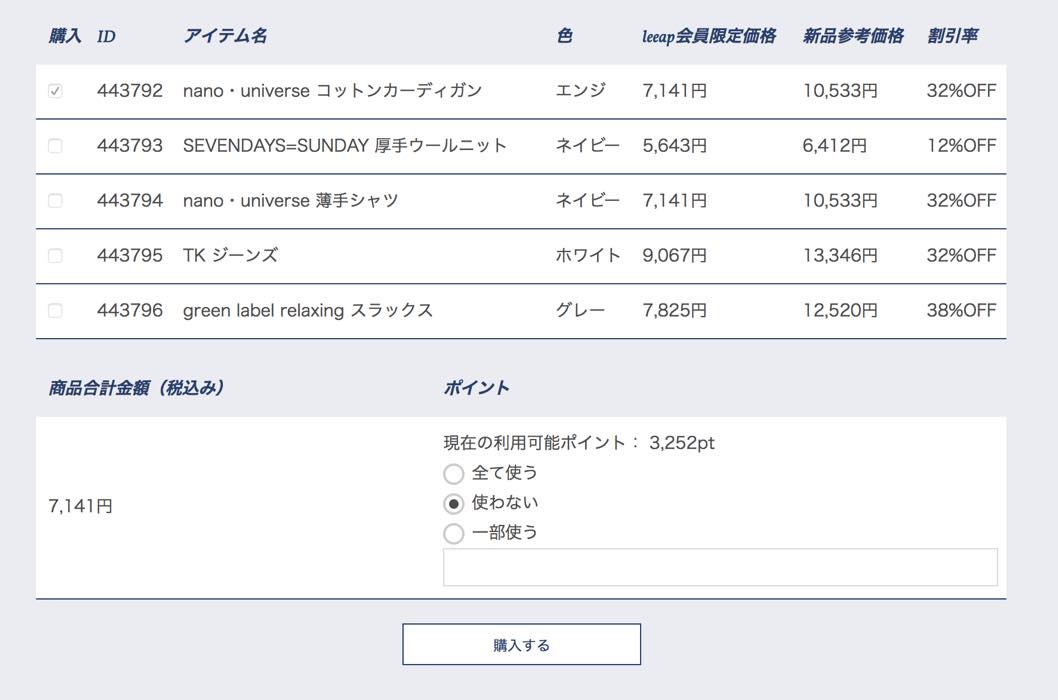The height and width of the screenshot is (700, 1058).
Task: Select the 全て使う points radio button
Action: (x=453, y=474)
